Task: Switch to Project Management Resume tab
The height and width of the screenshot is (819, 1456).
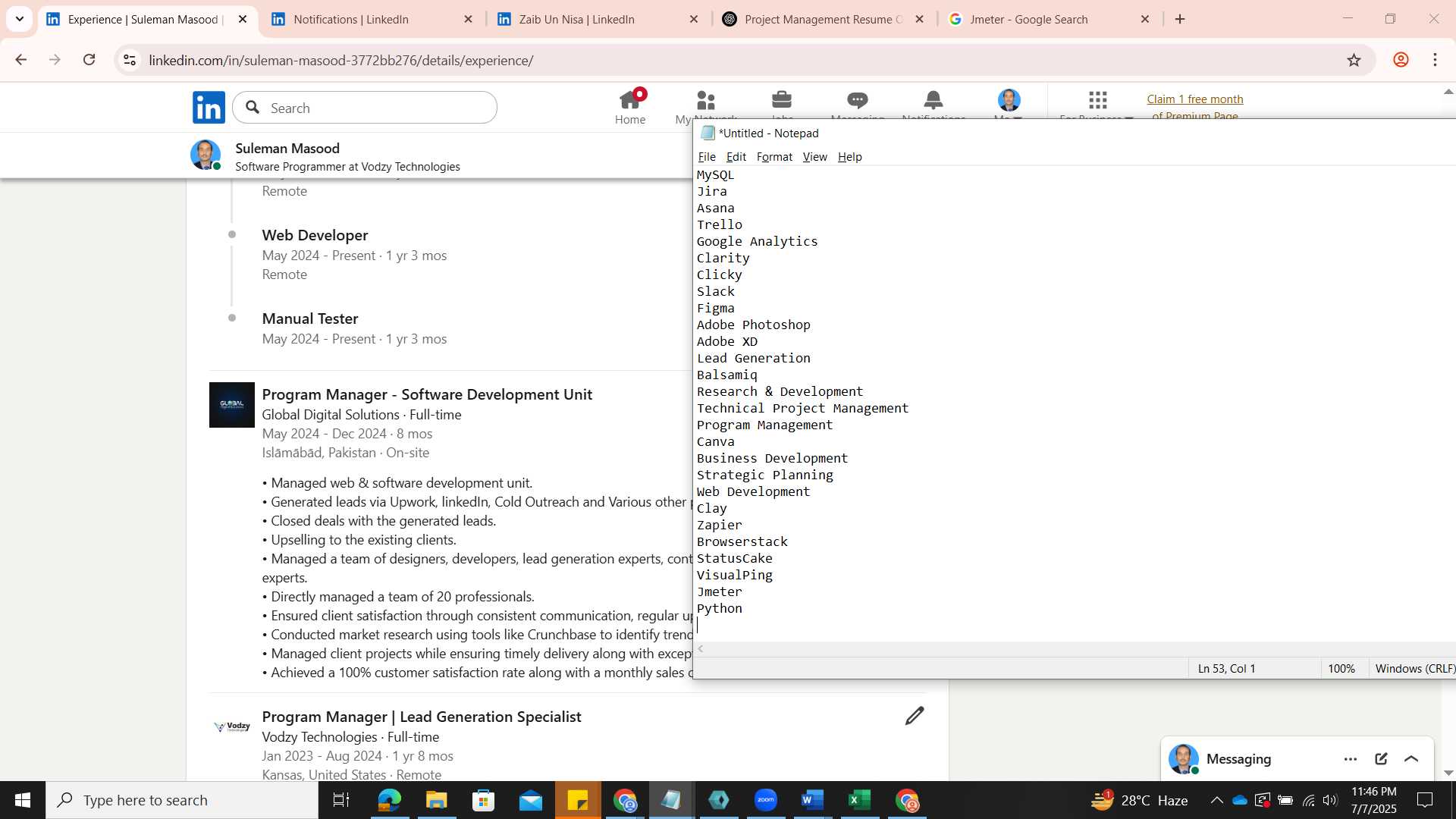Action: [x=824, y=19]
